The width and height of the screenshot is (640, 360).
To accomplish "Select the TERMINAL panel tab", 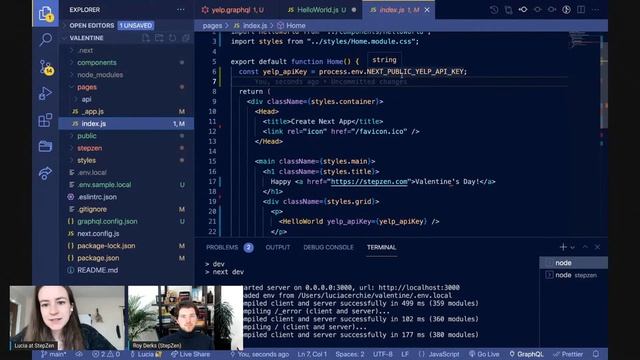I will (x=381, y=247).
